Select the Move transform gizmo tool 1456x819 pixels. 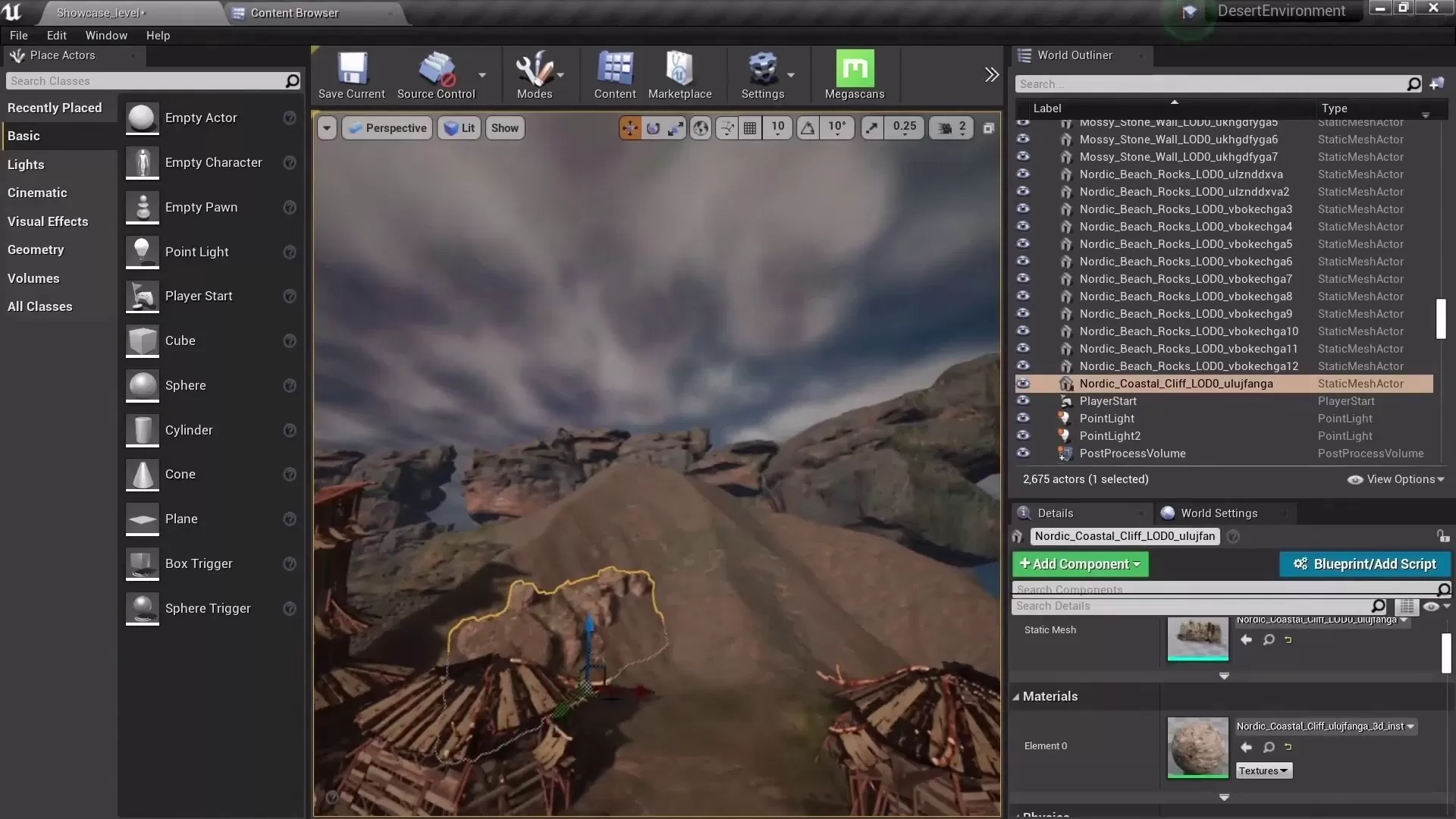pos(629,127)
